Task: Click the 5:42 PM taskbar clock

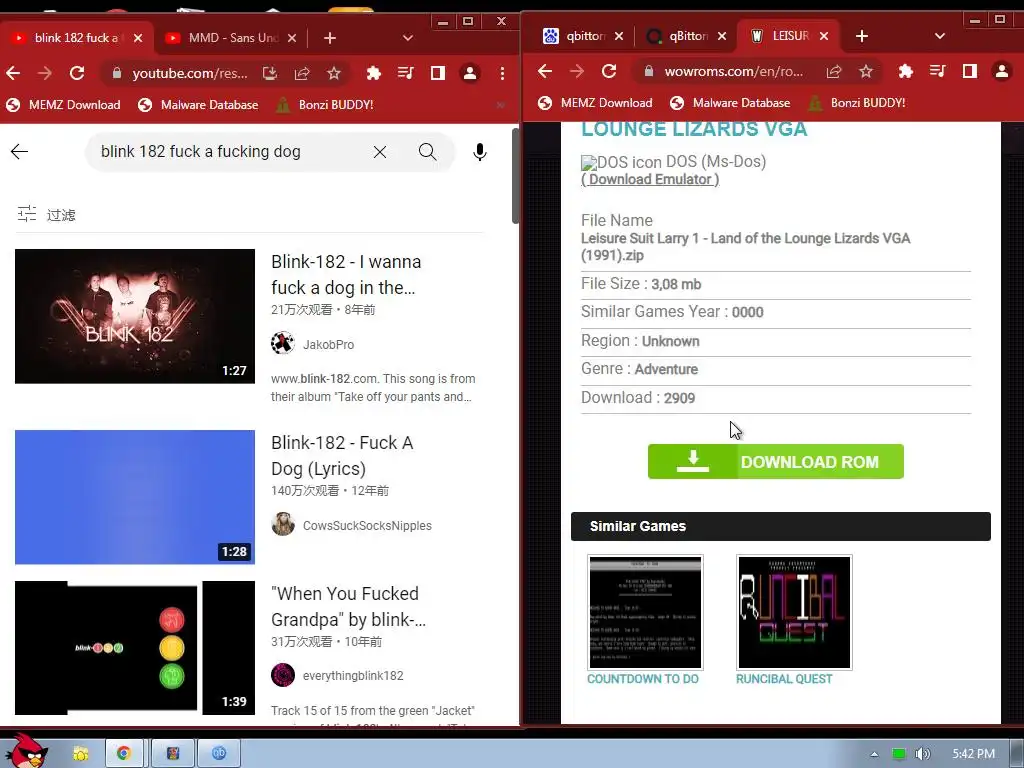Action: point(973,754)
